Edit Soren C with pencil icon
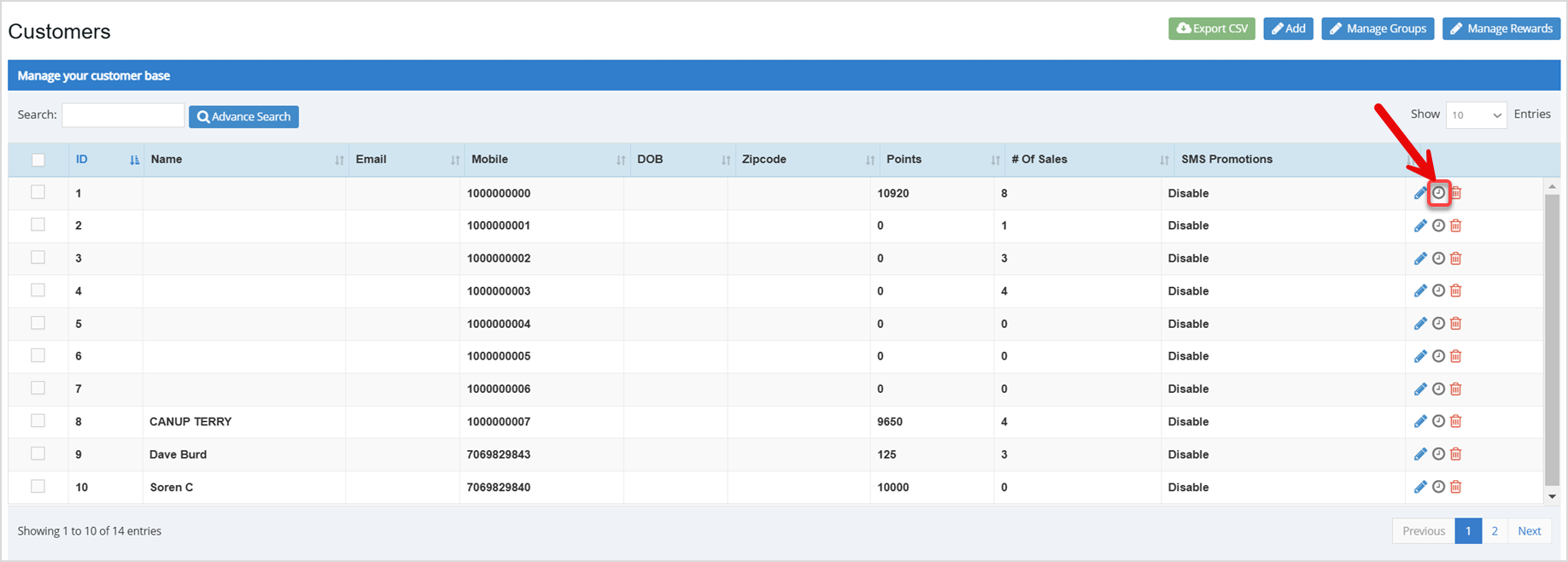The width and height of the screenshot is (1568, 562). (1420, 487)
